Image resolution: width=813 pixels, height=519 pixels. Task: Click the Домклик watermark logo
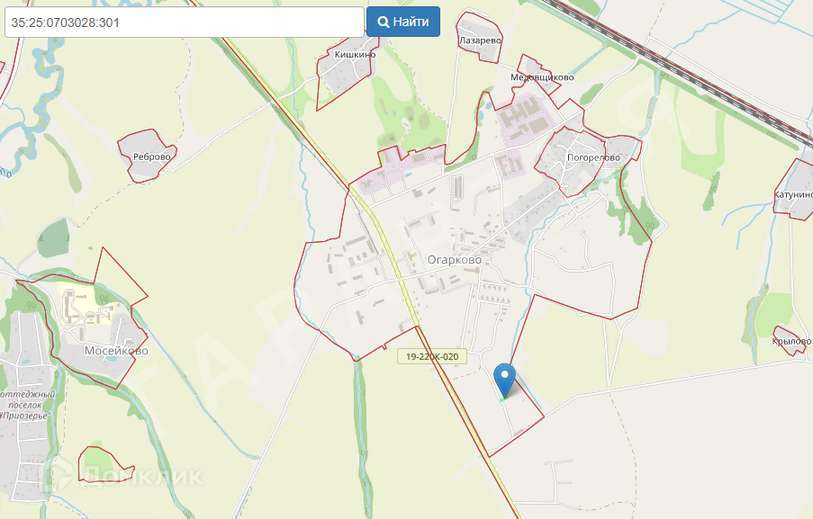pos(123,476)
